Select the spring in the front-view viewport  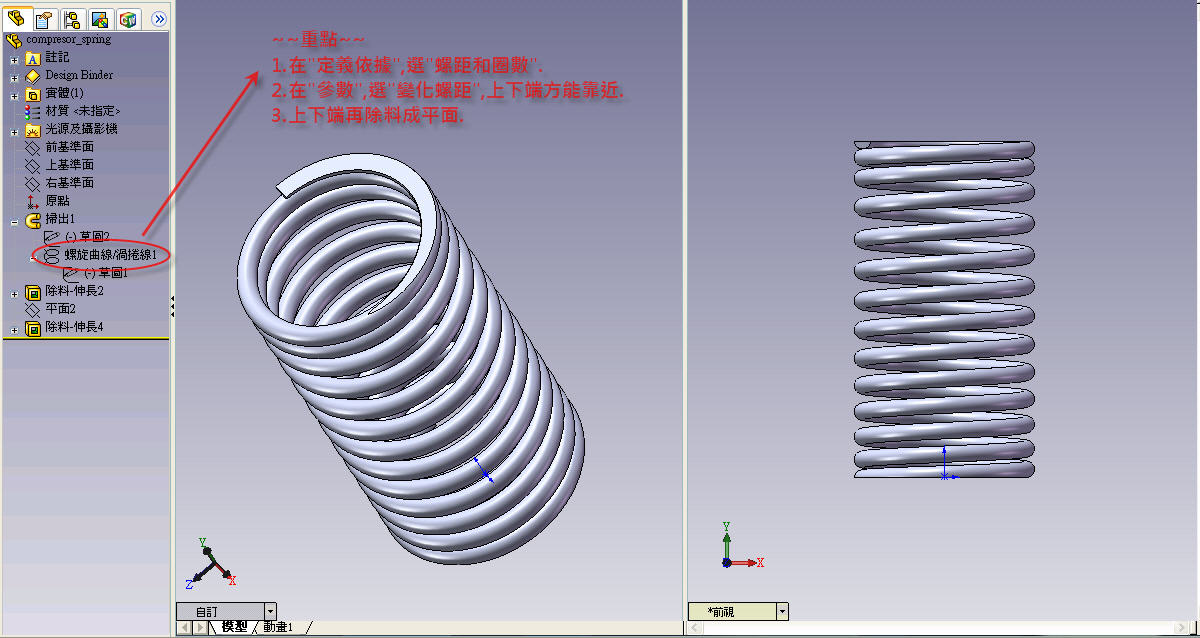point(944,309)
